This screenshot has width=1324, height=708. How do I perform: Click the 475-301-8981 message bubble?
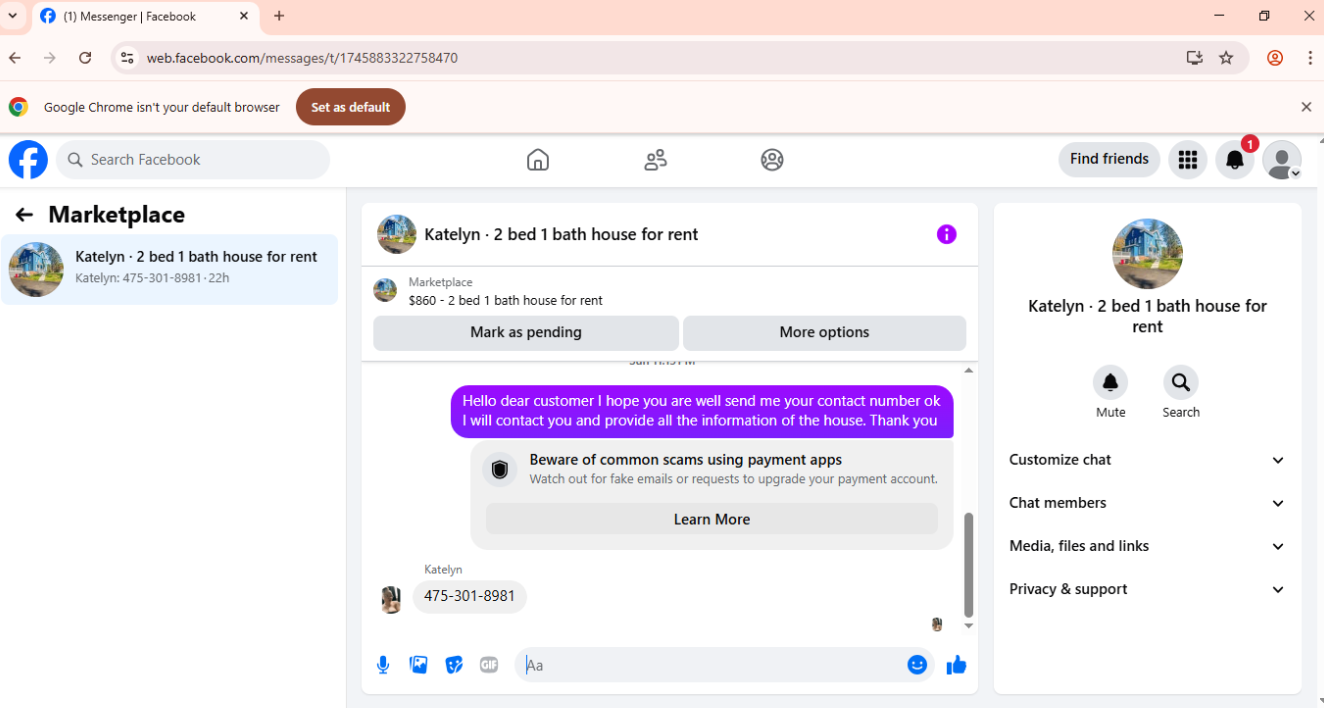click(469, 597)
